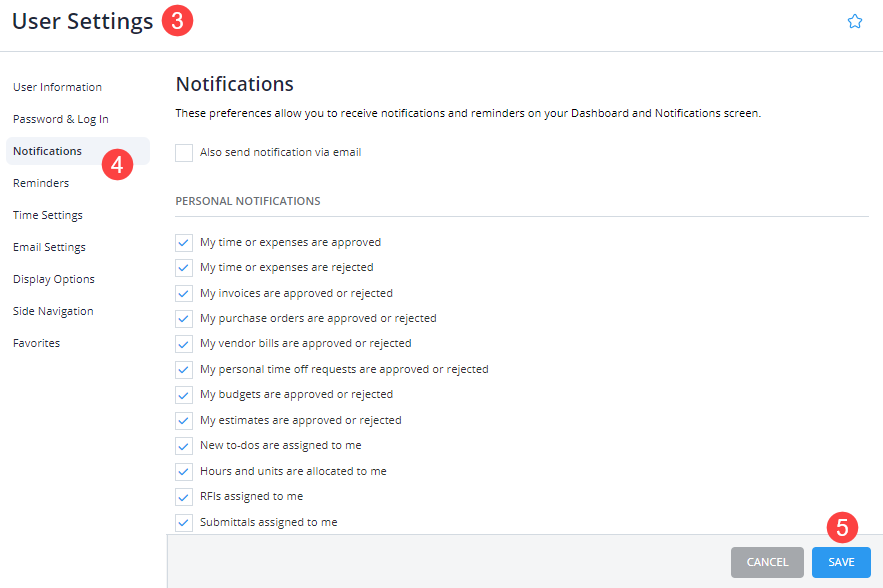Disable my budgets are approved or rejected
Screen dimensions: 883x588
click(183, 394)
